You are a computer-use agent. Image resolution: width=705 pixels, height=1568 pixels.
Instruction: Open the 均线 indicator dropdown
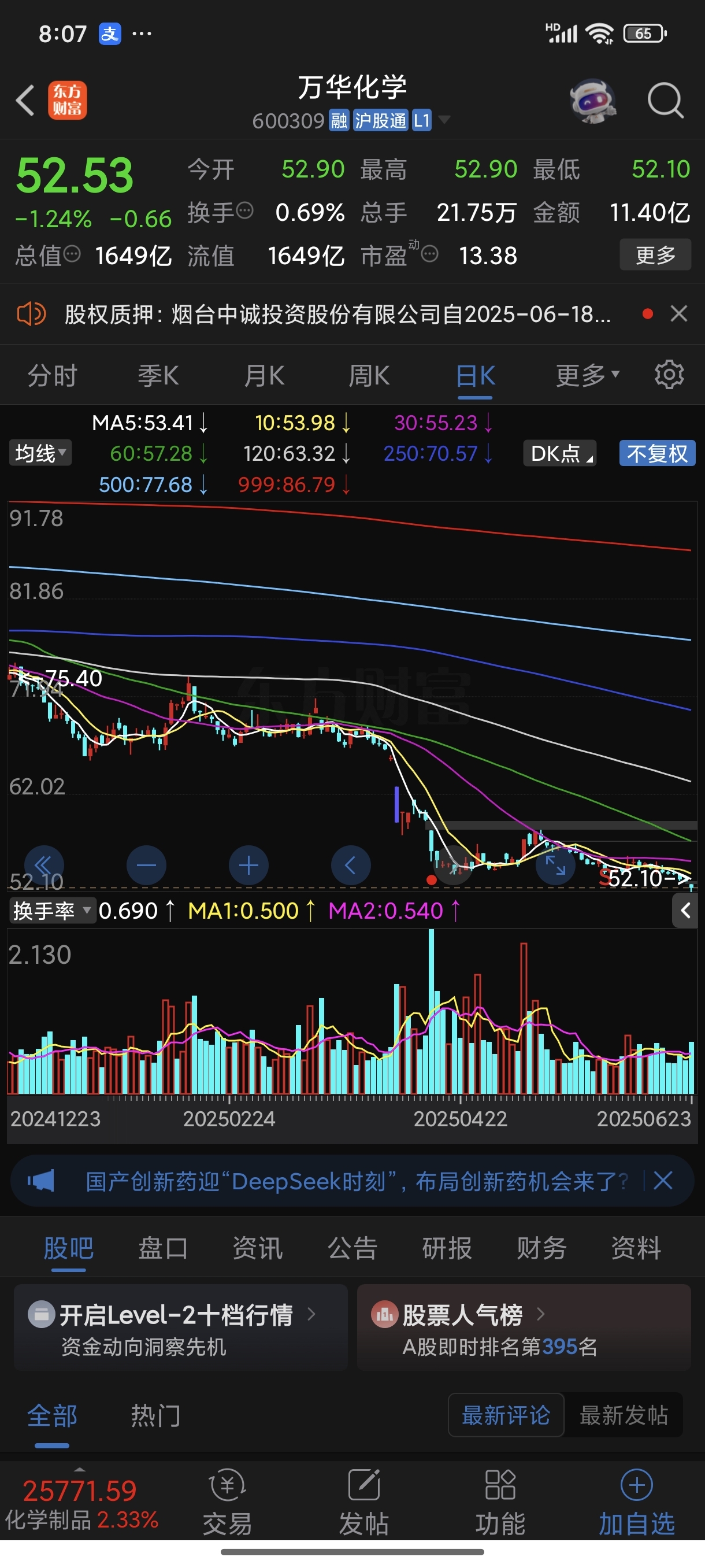[x=40, y=453]
